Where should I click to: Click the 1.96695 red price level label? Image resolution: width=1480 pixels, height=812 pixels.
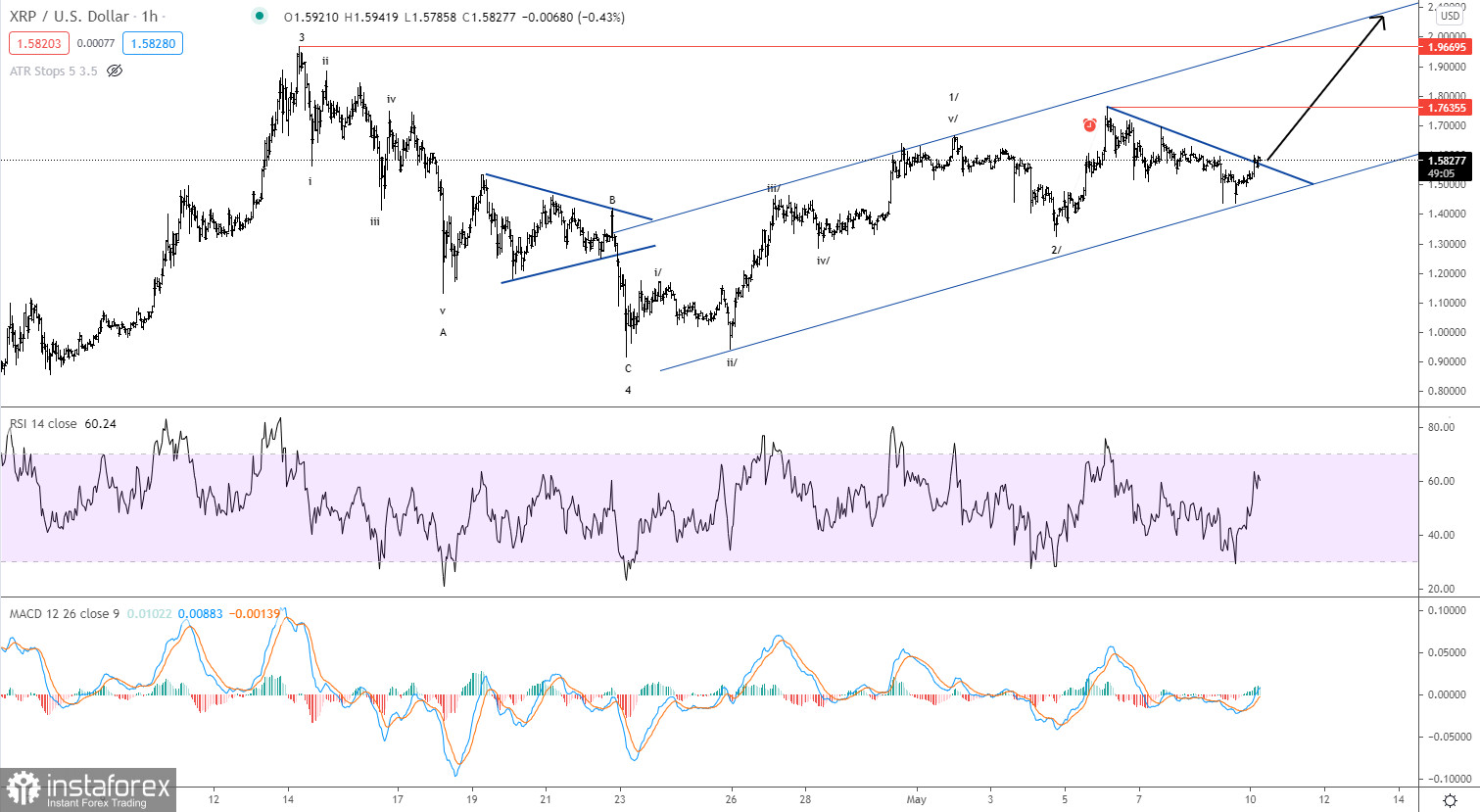coord(1447,47)
